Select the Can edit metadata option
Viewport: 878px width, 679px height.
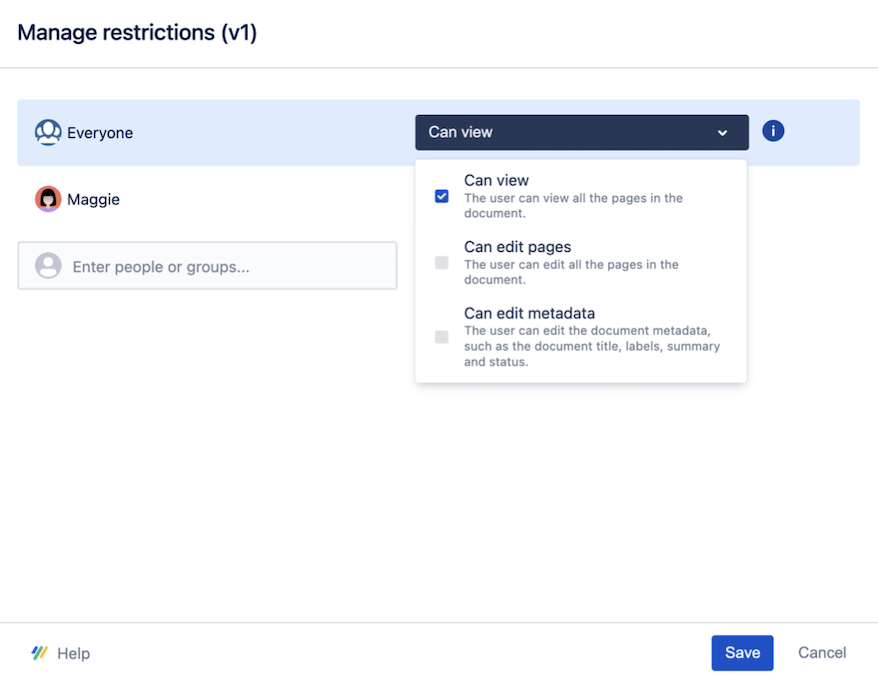(x=529, y=313)
